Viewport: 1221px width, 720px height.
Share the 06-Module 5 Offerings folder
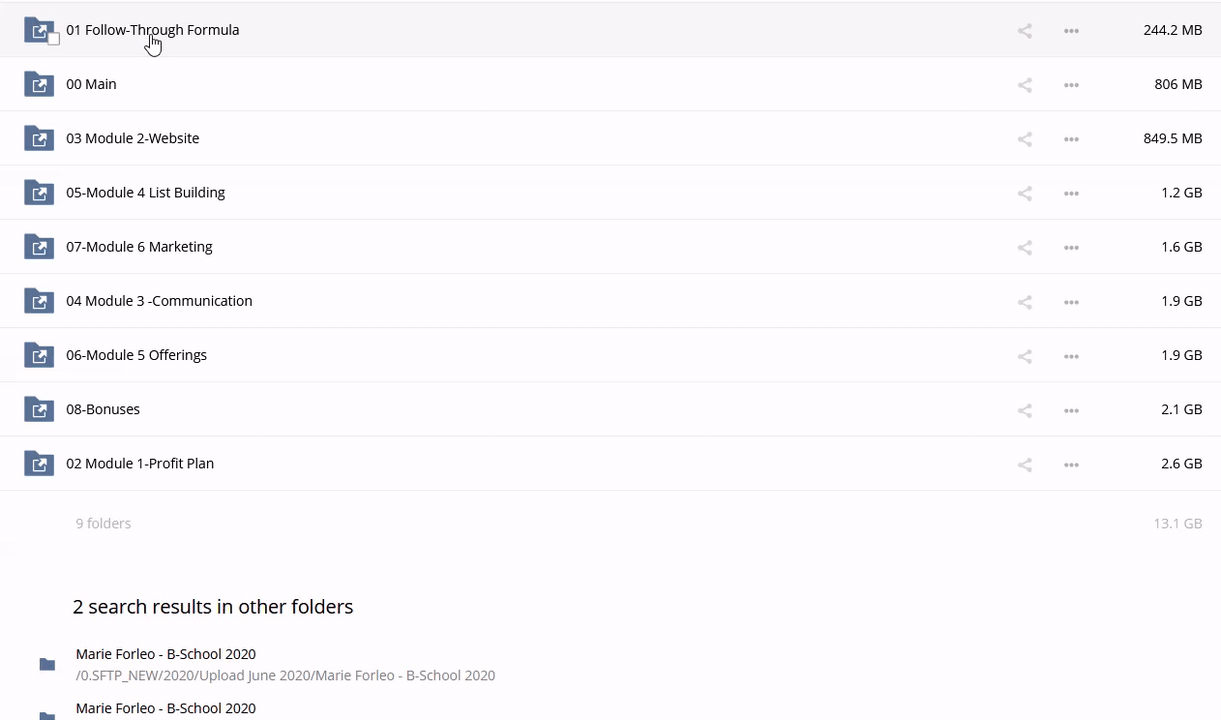(x=1024, y=356)
